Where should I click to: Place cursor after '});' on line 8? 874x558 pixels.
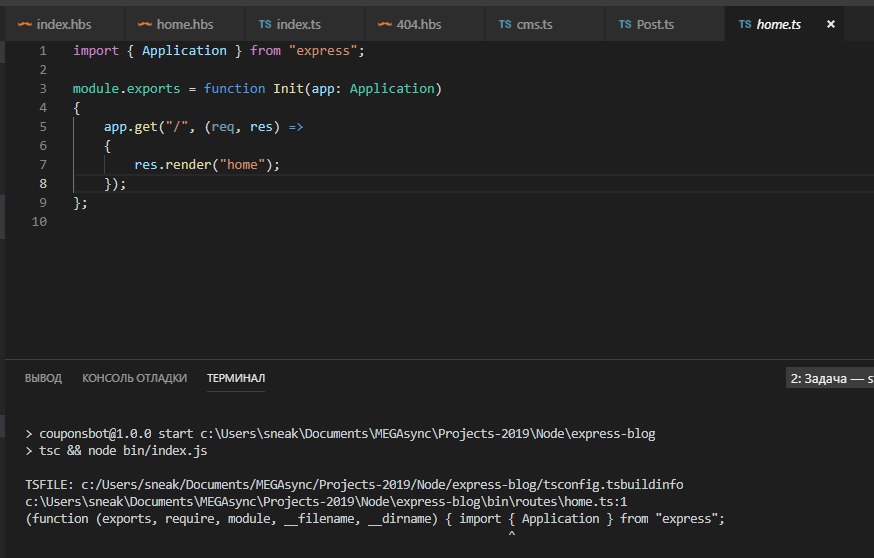pos(128,183)
